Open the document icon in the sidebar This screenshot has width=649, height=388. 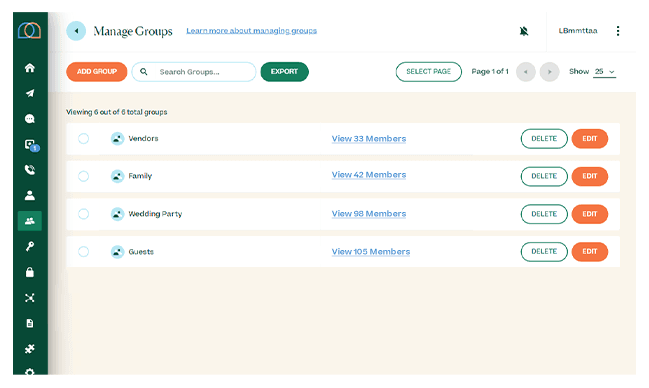point(30,323)
